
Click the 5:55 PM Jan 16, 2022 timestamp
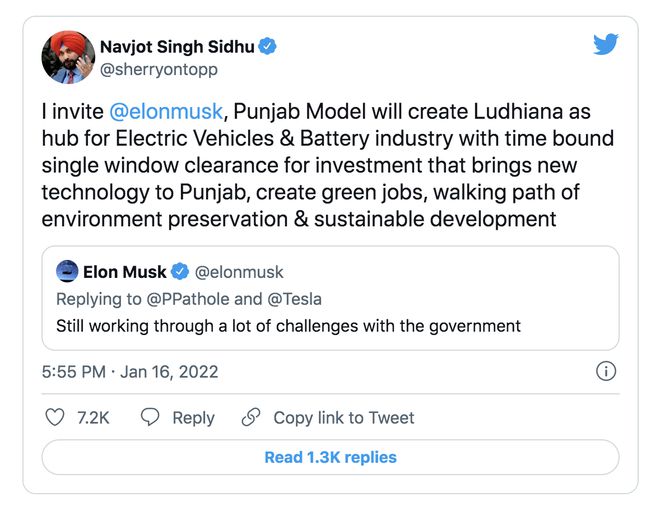coord(130,372)
